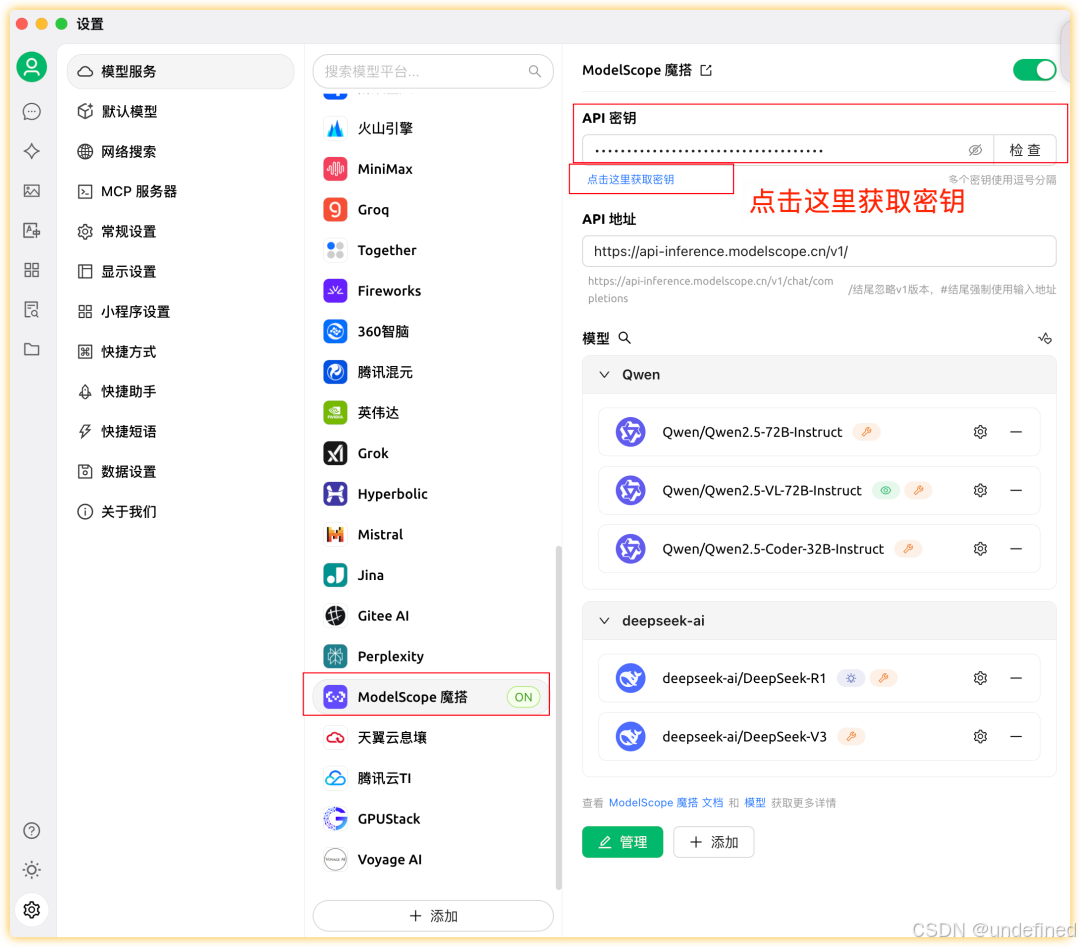Select 数据设置 settings menu

pyautogui.click(x=180, y=472)
